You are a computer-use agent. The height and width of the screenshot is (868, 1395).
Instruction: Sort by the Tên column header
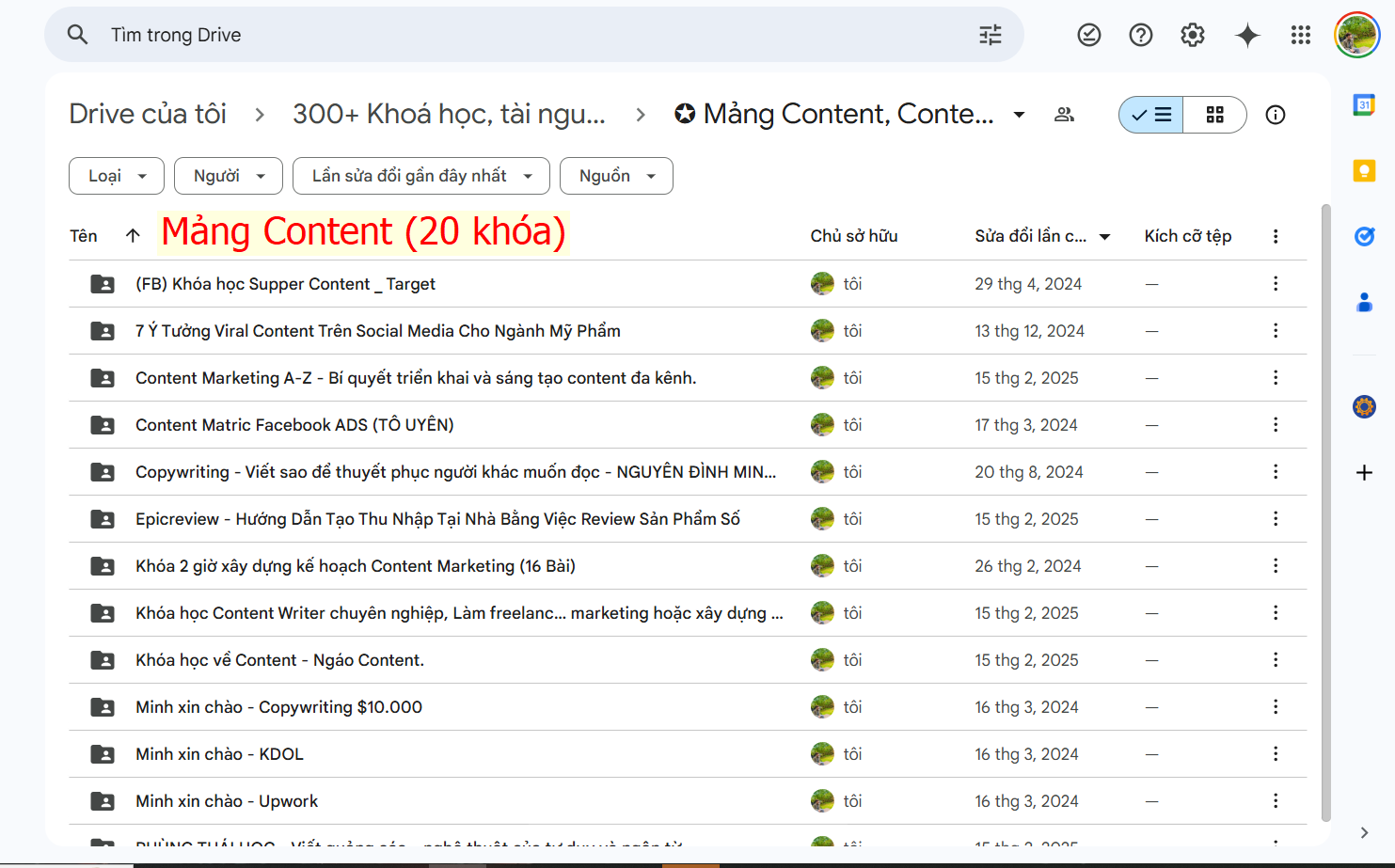coord(84,236)
